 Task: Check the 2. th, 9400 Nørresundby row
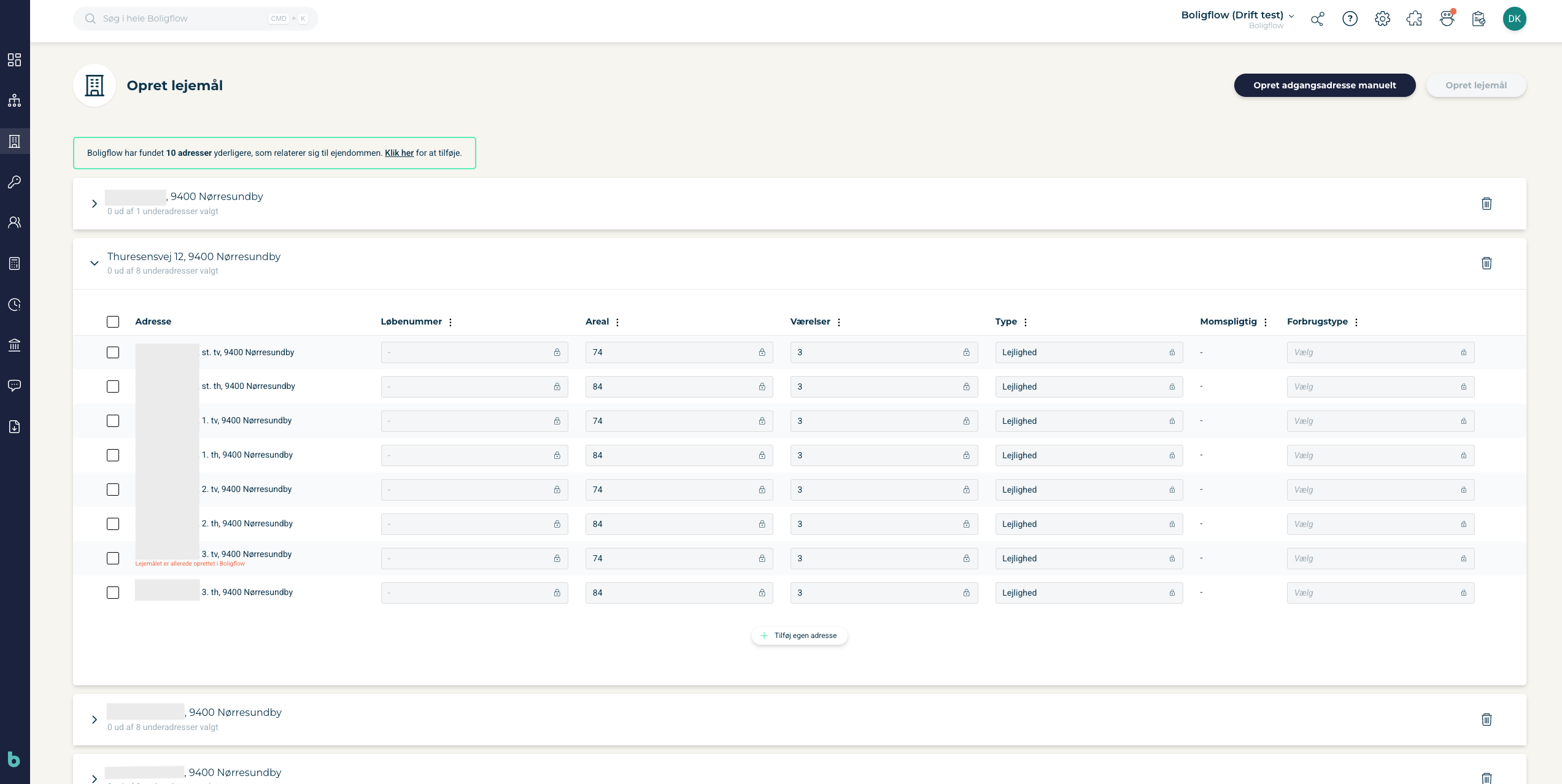tap(113, 524)
